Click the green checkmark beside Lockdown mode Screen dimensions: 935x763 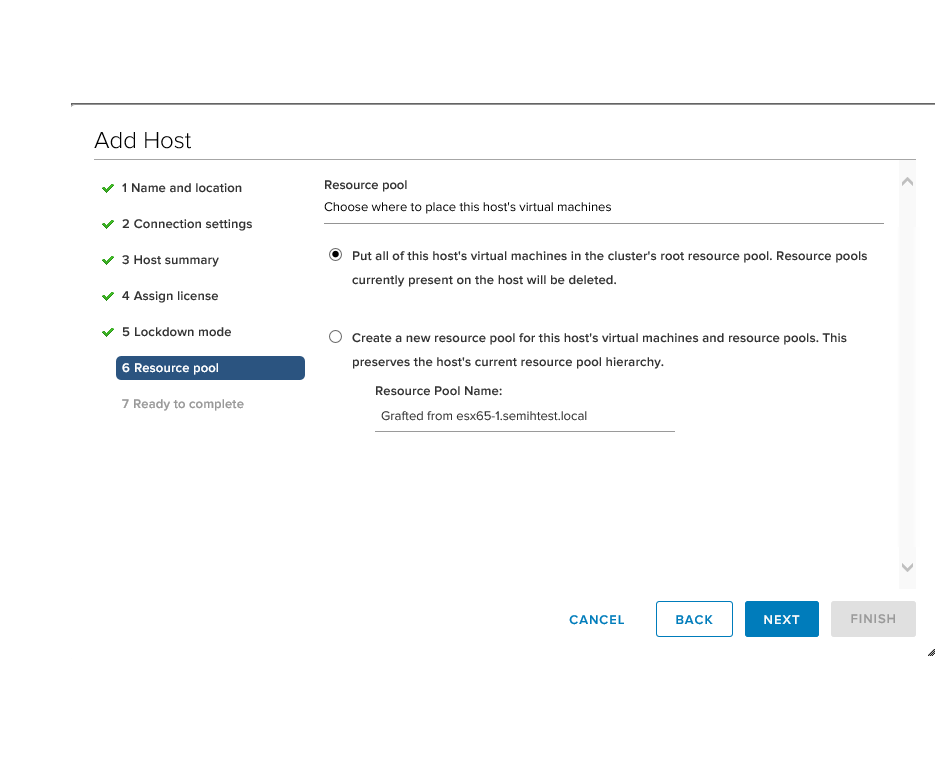click(x=108, y=332)
